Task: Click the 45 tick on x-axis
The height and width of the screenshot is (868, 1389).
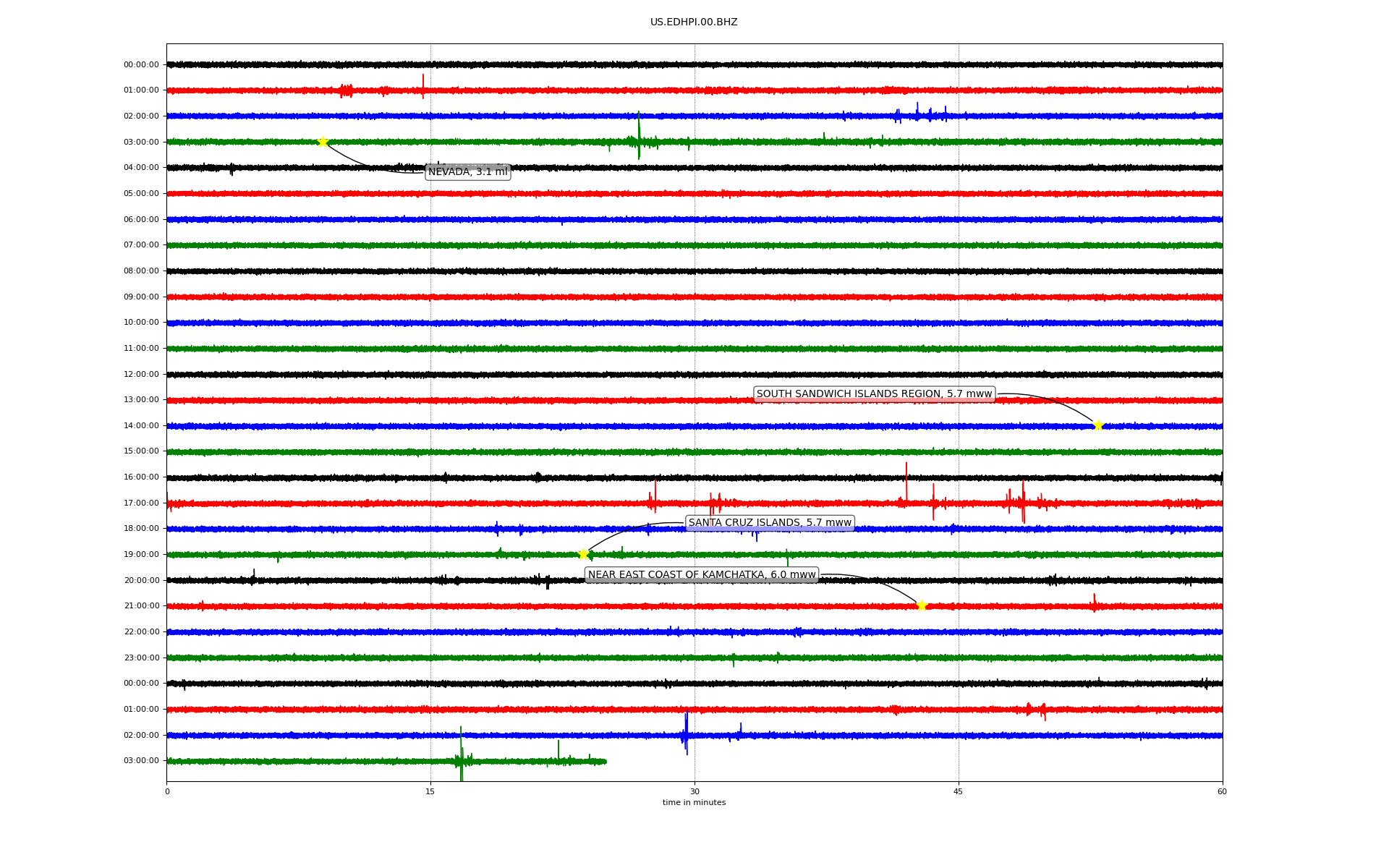Action: tap(959, 791)
